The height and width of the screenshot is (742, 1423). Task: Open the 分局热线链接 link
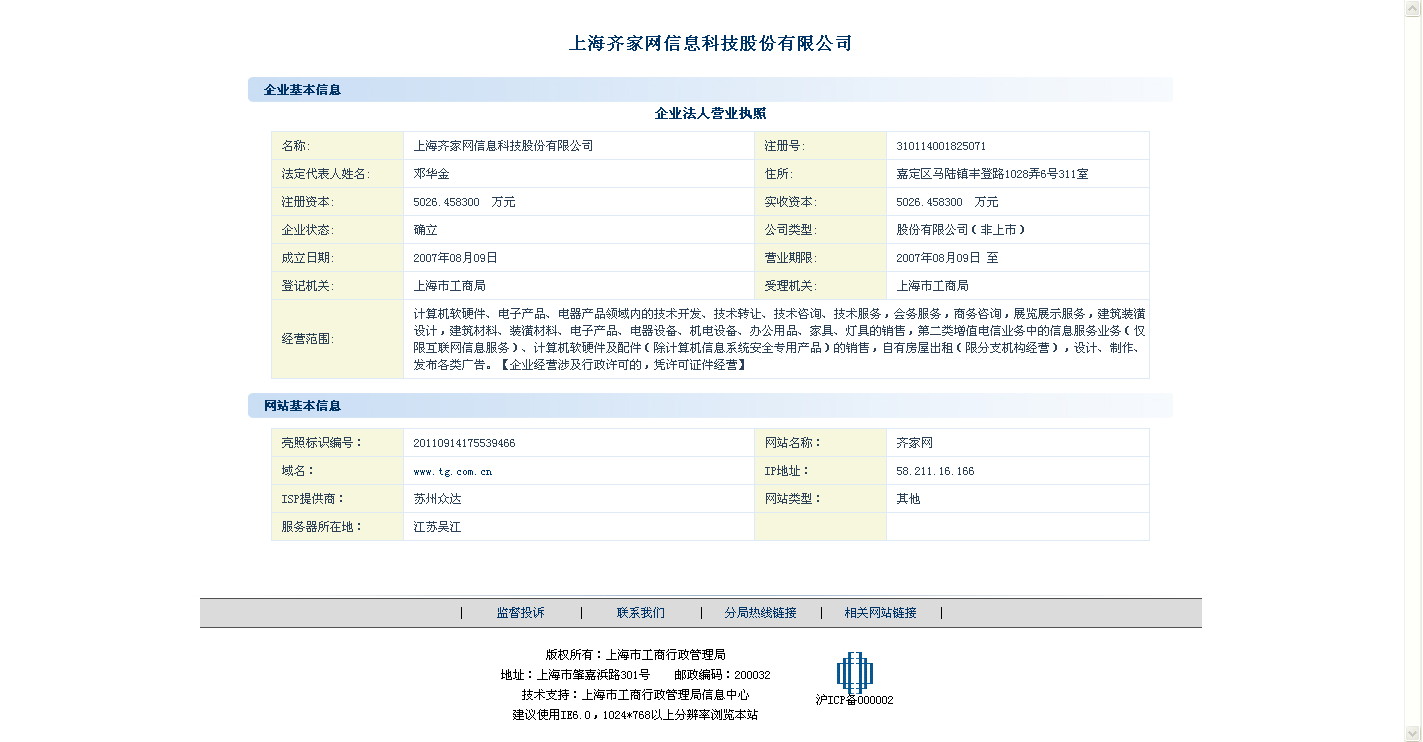[x=761, y=613]
